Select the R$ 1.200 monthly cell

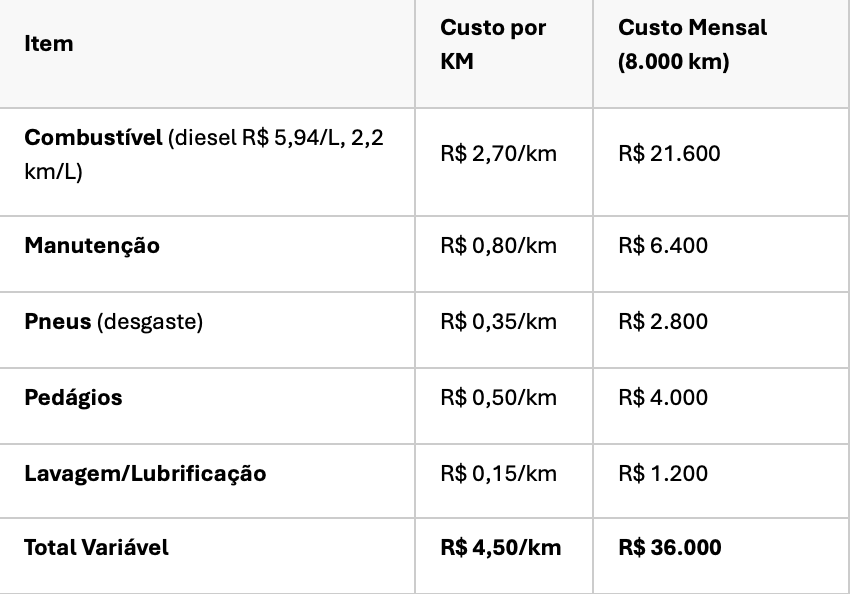pyautogui.click(x=663, y=474)
